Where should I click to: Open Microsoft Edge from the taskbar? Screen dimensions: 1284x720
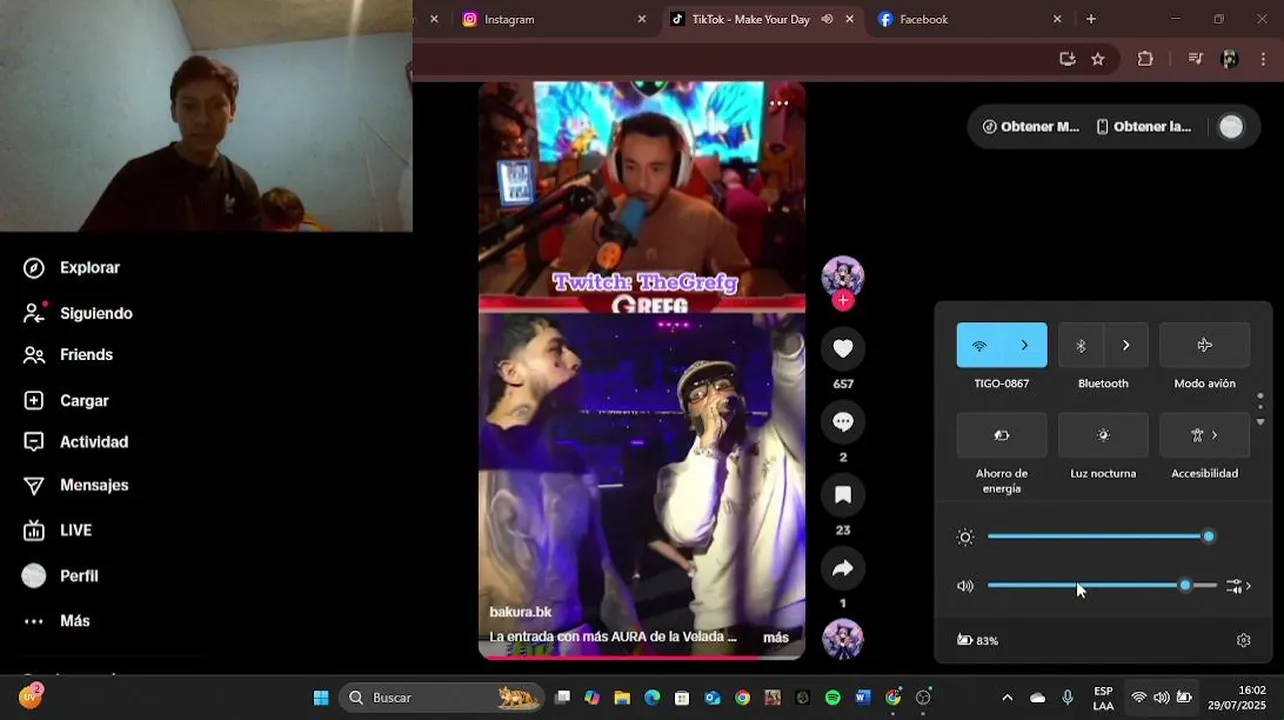tap(652, 698)
